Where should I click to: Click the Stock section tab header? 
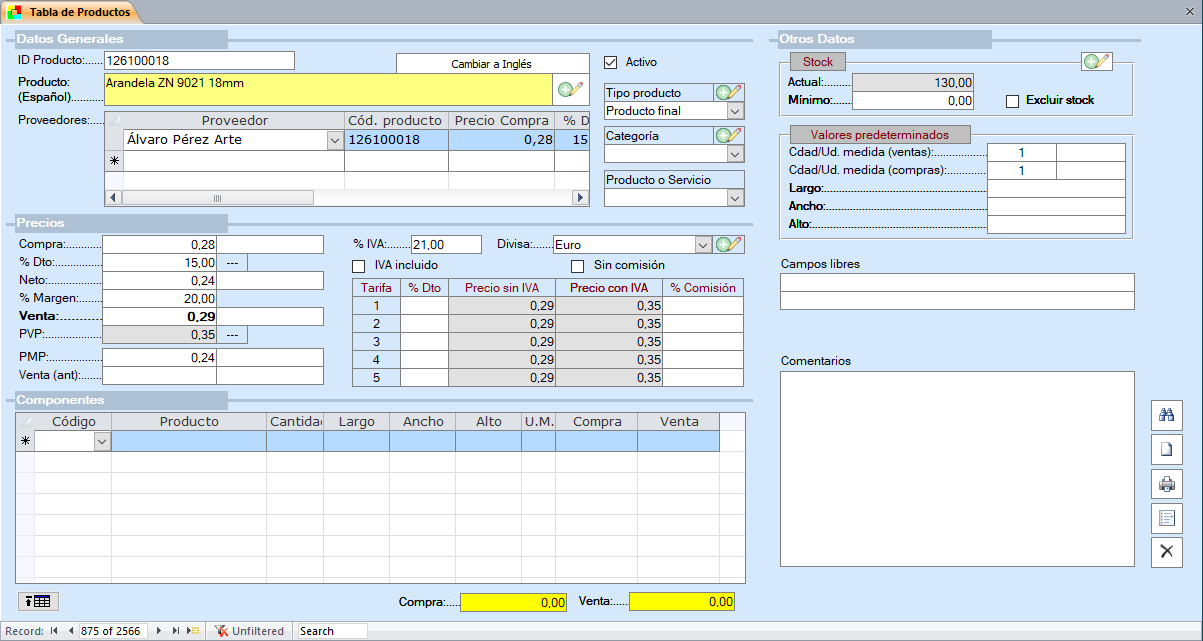[818, 62]
